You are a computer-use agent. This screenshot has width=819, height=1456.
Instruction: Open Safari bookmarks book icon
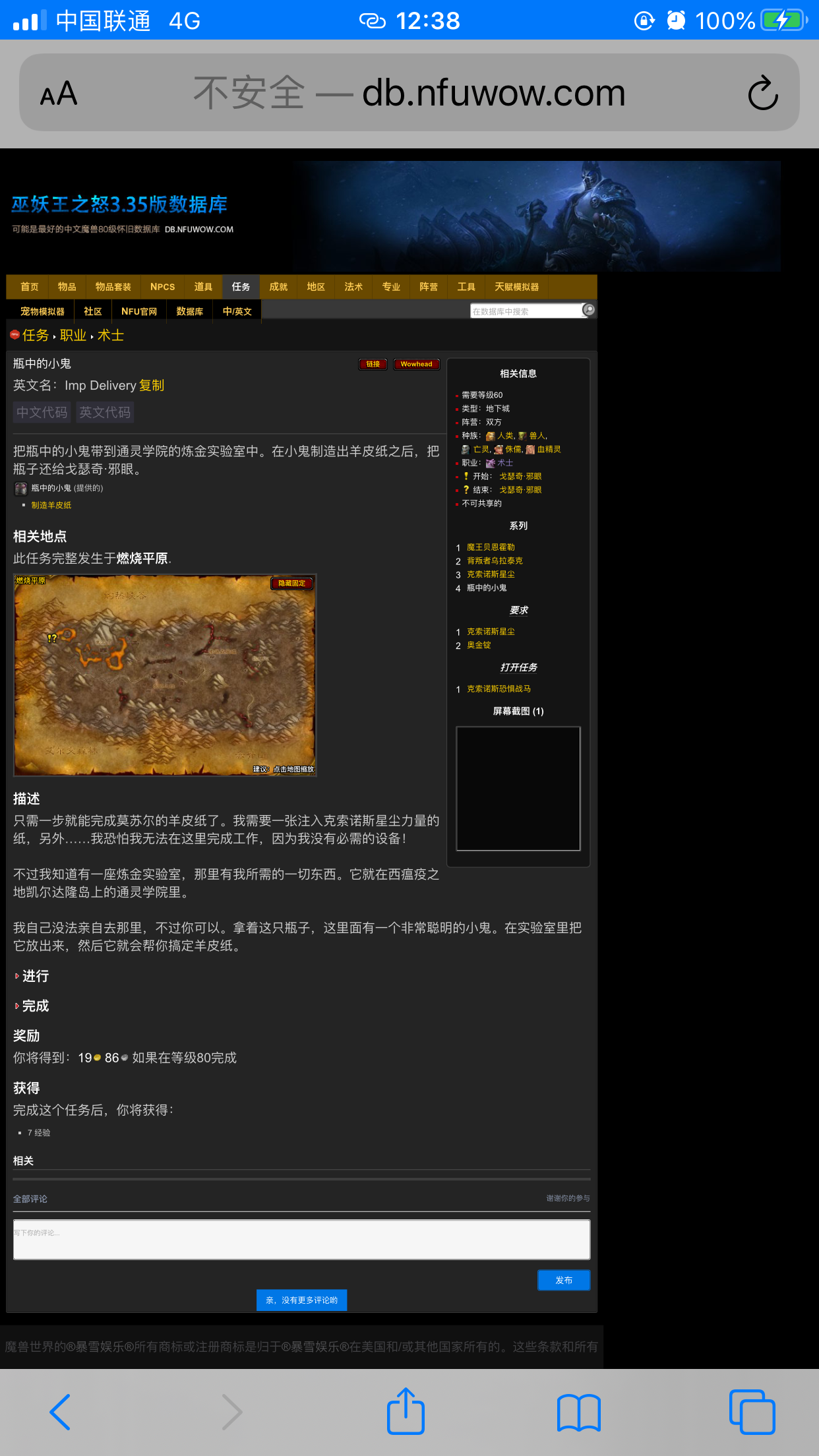tap(578, 1412)
